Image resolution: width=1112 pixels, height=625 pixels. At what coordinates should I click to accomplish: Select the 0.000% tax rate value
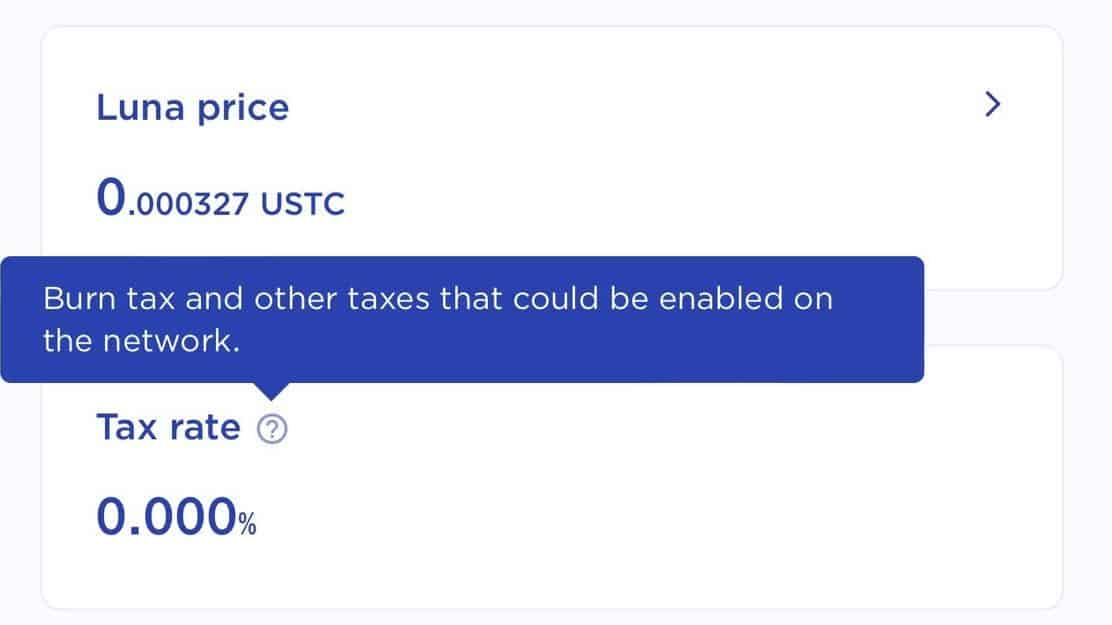176,516
